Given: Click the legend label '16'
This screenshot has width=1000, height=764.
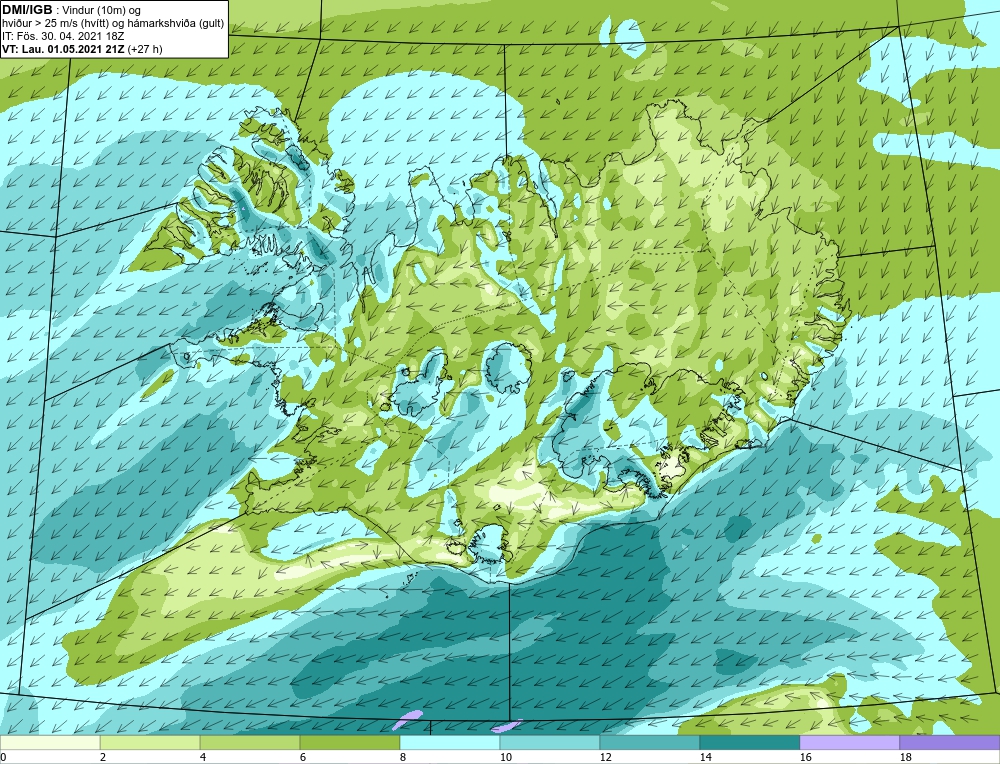Looking at the screenshot, I should [x=805, y=757].
